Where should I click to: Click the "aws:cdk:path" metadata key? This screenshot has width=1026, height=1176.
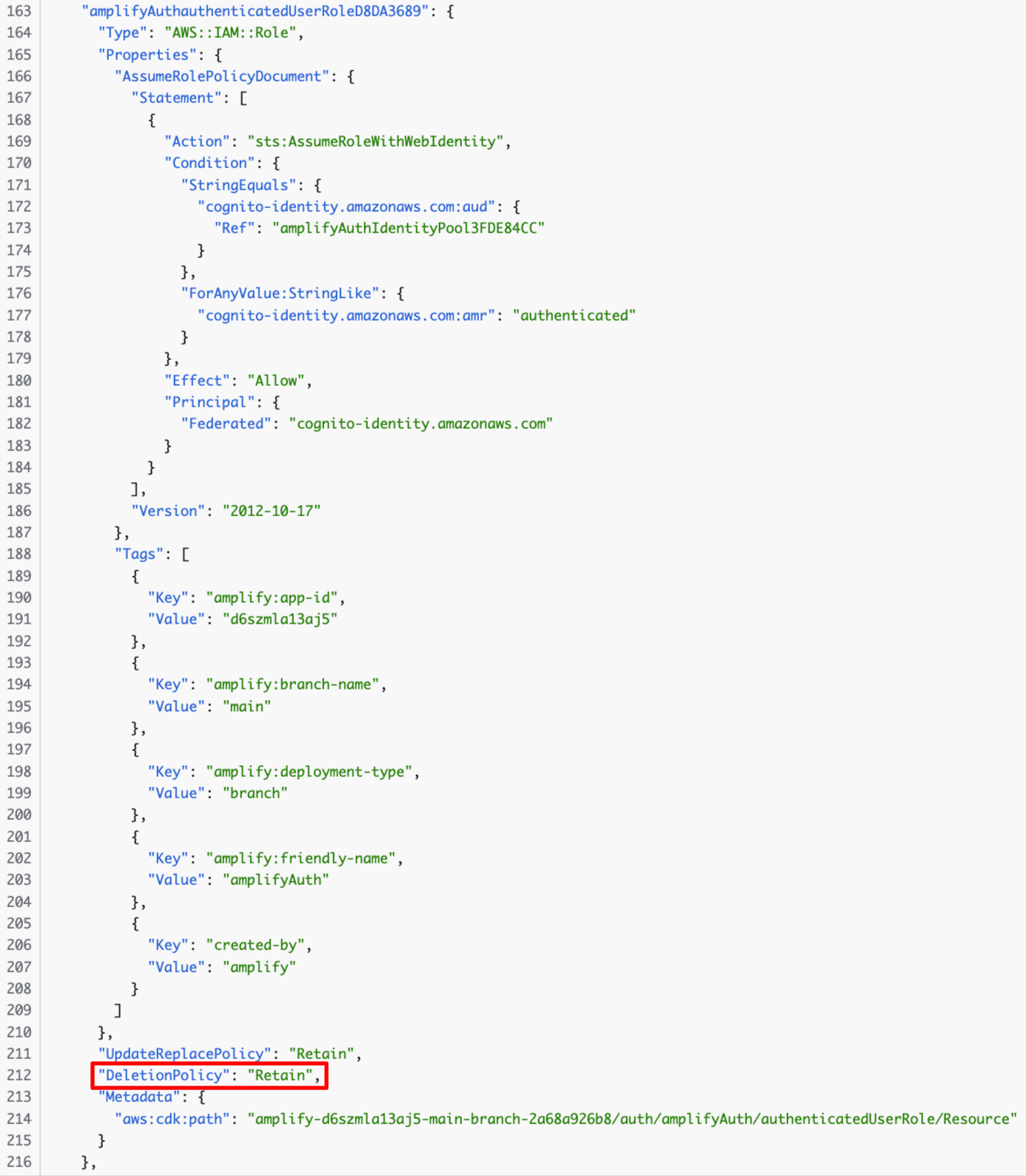coord(172,1119)
